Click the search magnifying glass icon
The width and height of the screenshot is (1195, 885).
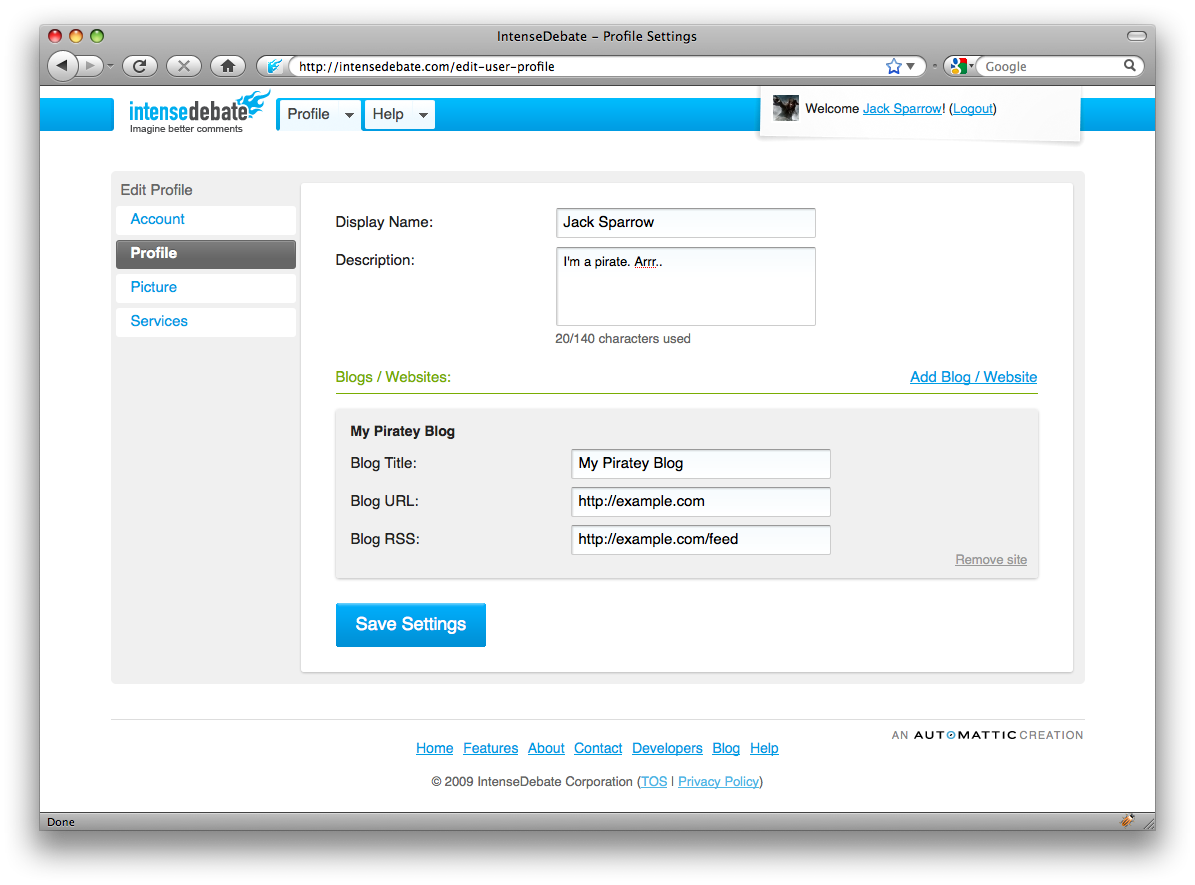tap(1130, 66)
